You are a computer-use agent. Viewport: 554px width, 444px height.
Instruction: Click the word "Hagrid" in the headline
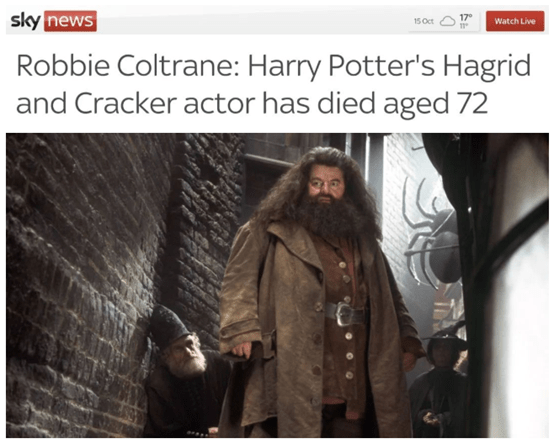click(487, 67)
